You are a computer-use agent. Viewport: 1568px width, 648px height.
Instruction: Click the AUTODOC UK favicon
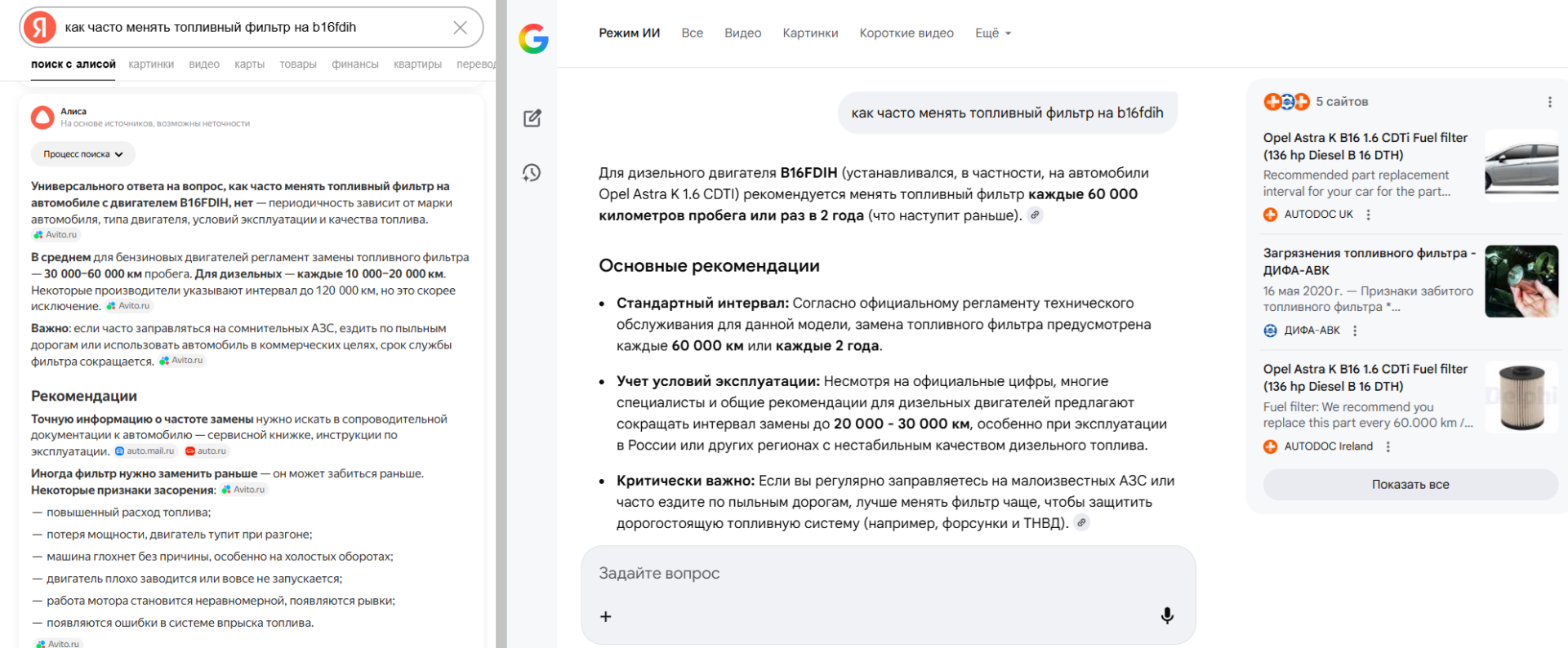coord(1271,214)
